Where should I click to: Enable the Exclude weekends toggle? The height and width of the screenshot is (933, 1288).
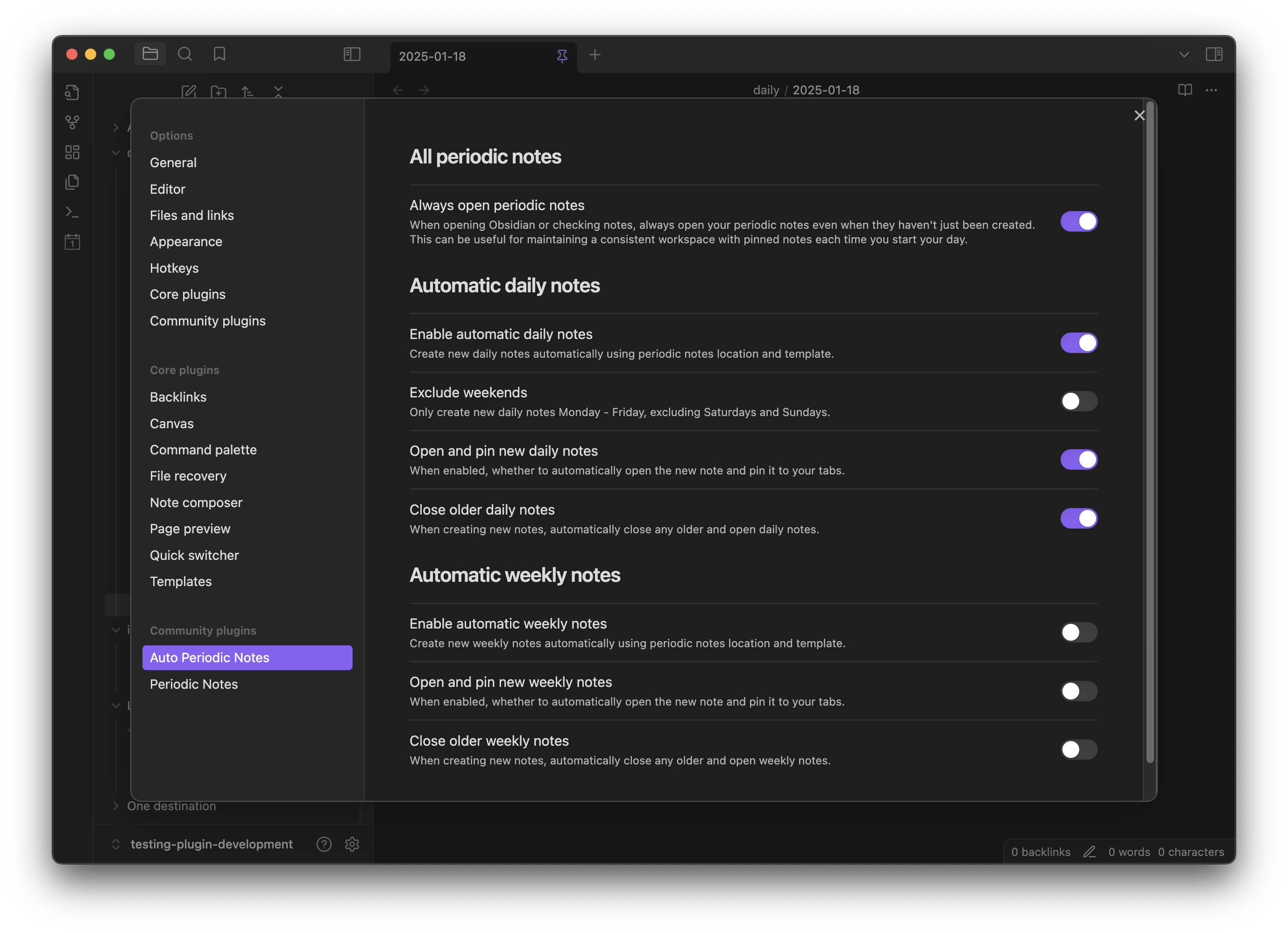coord(1078,401)
